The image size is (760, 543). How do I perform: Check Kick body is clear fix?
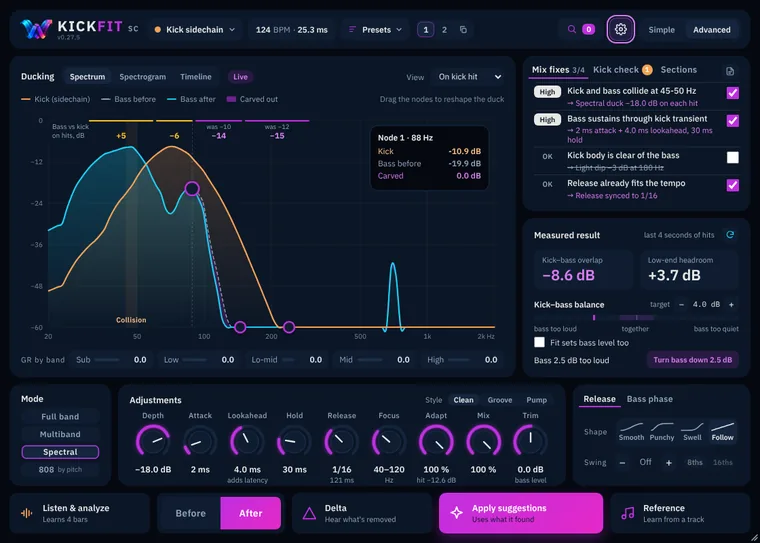coord(732,157)
